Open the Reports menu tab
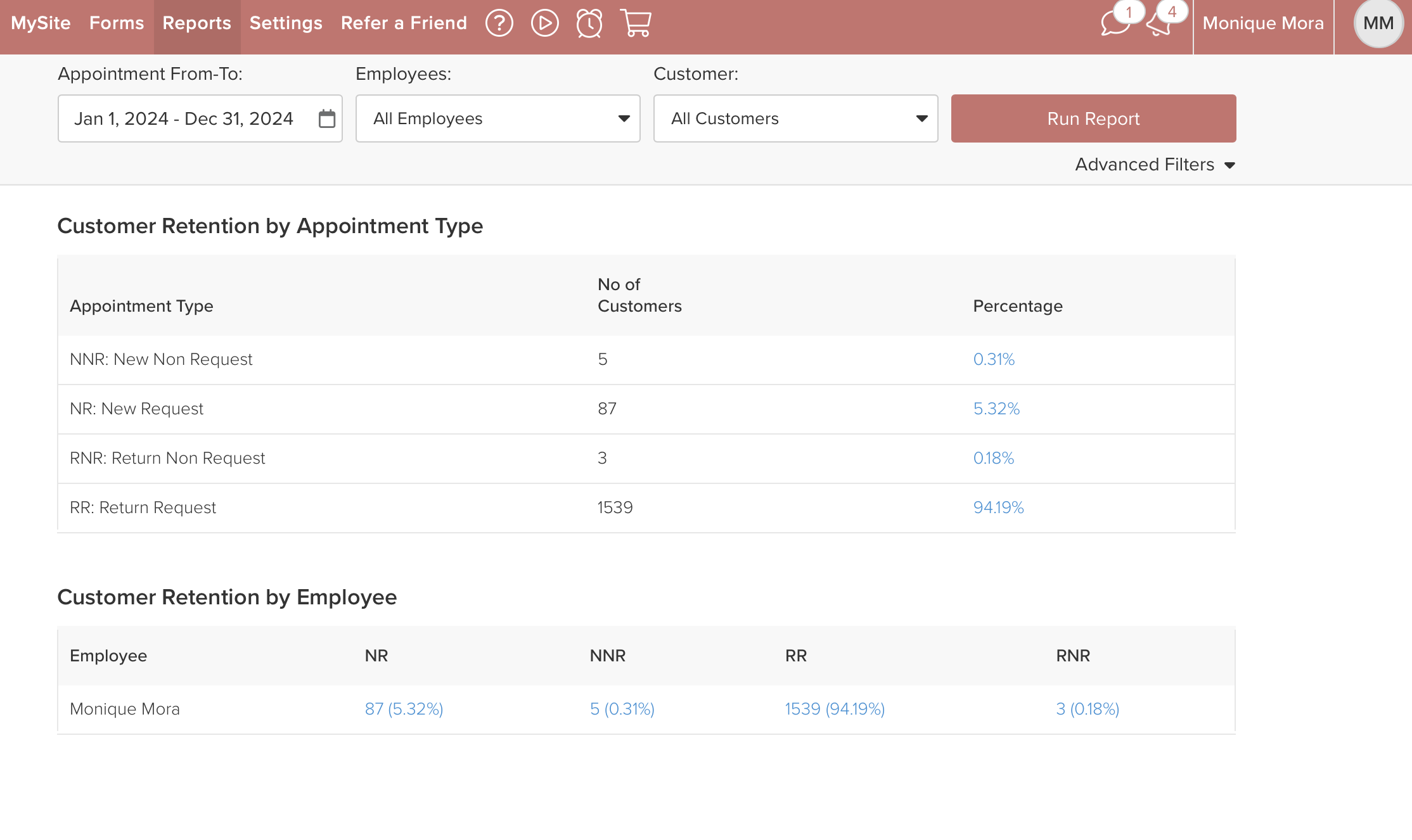This screenshot has height=840, width=1412. [x=196, y=23]
